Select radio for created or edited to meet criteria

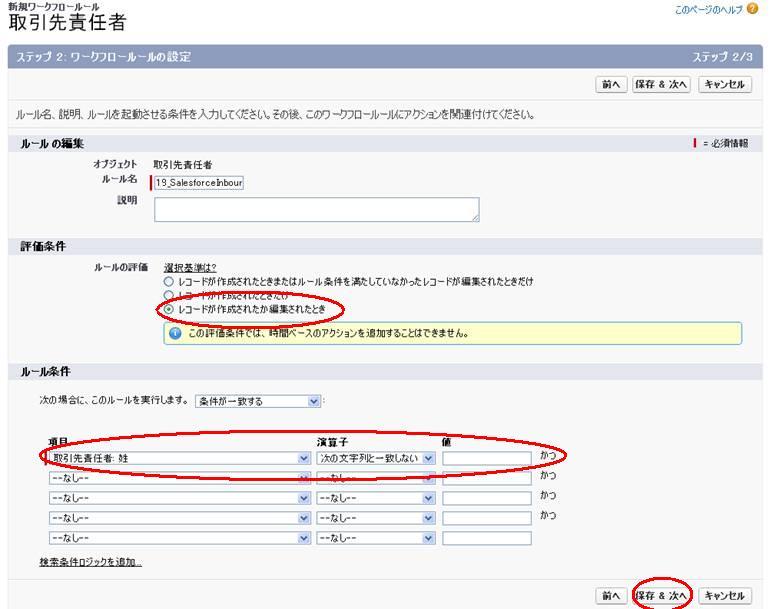click(168, 283)
